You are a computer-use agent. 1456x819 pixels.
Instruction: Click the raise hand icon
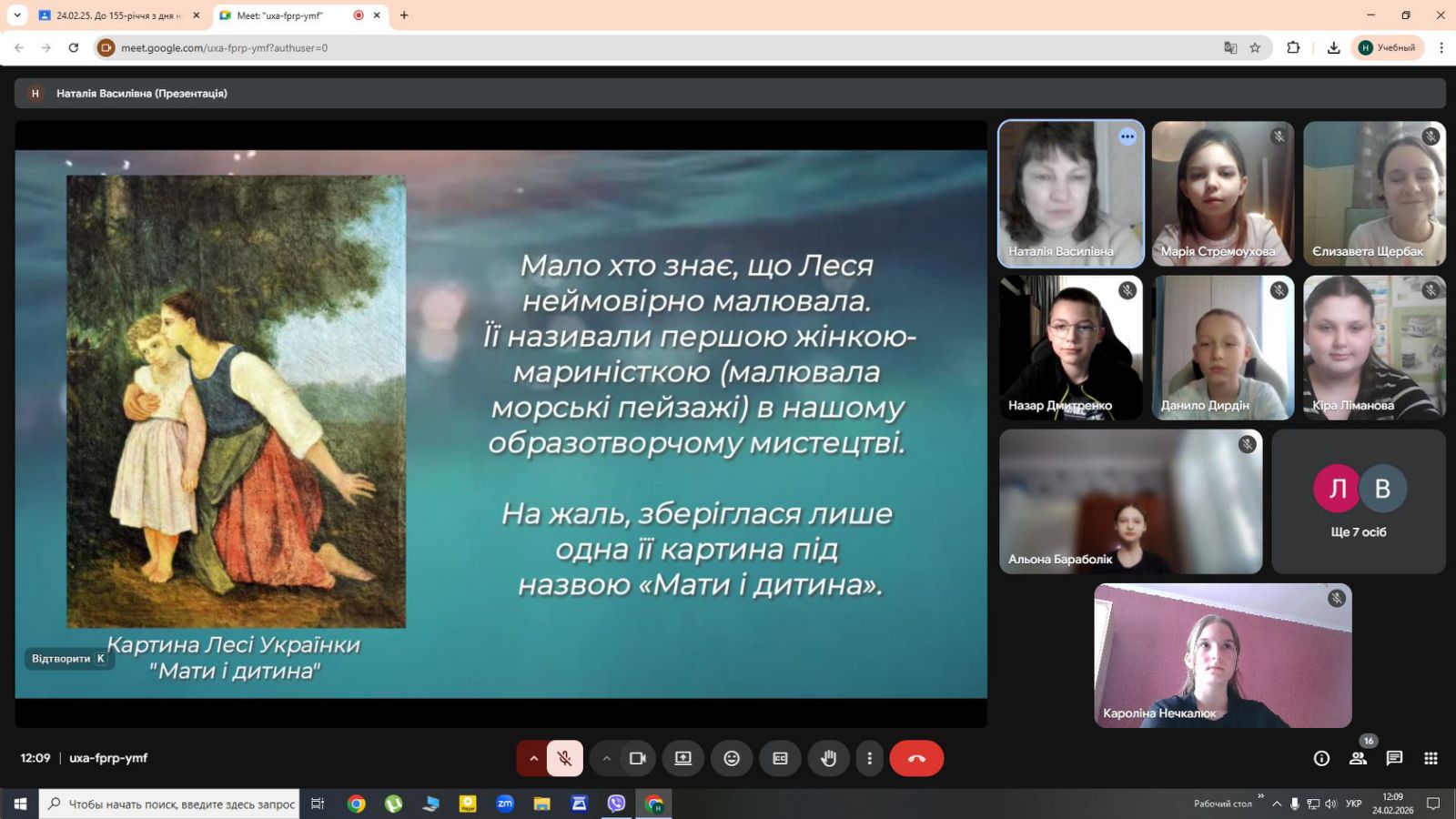[828, 758]
